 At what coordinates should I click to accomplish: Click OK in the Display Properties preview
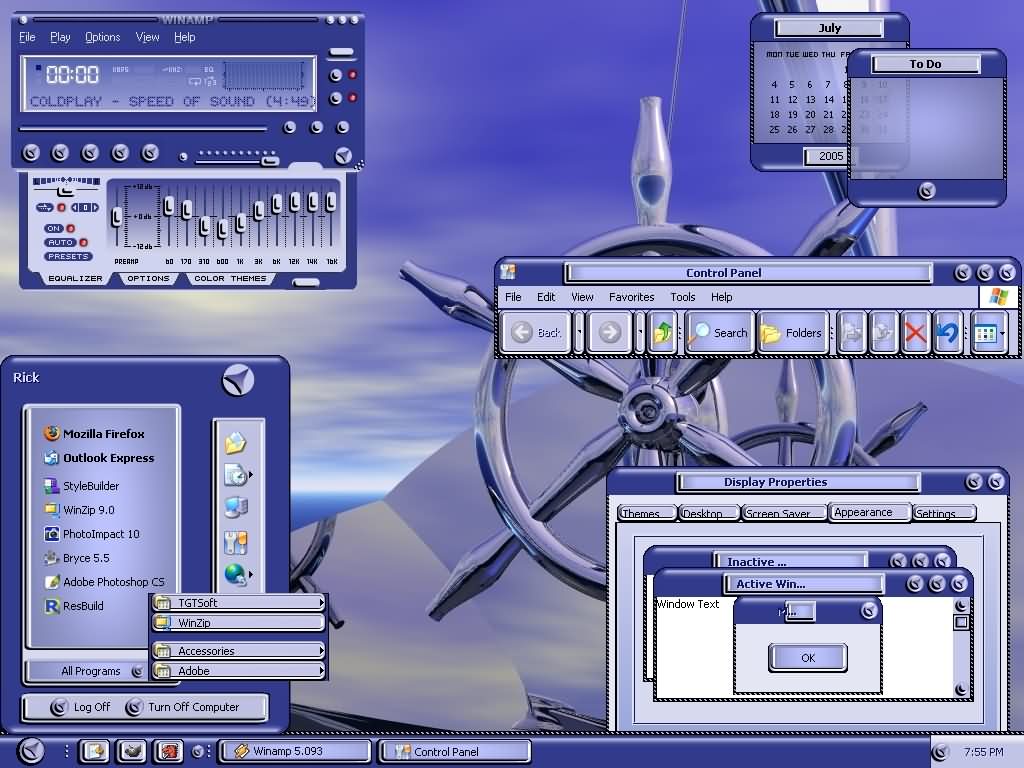(808, 658)
